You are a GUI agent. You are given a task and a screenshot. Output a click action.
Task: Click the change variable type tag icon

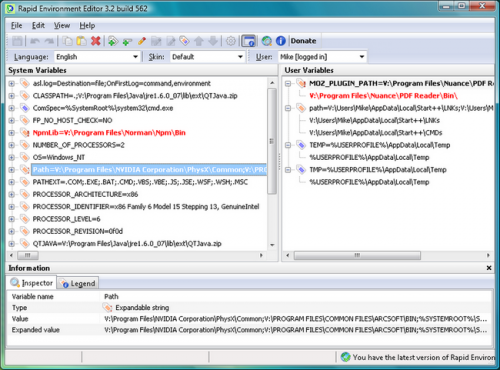184,41
